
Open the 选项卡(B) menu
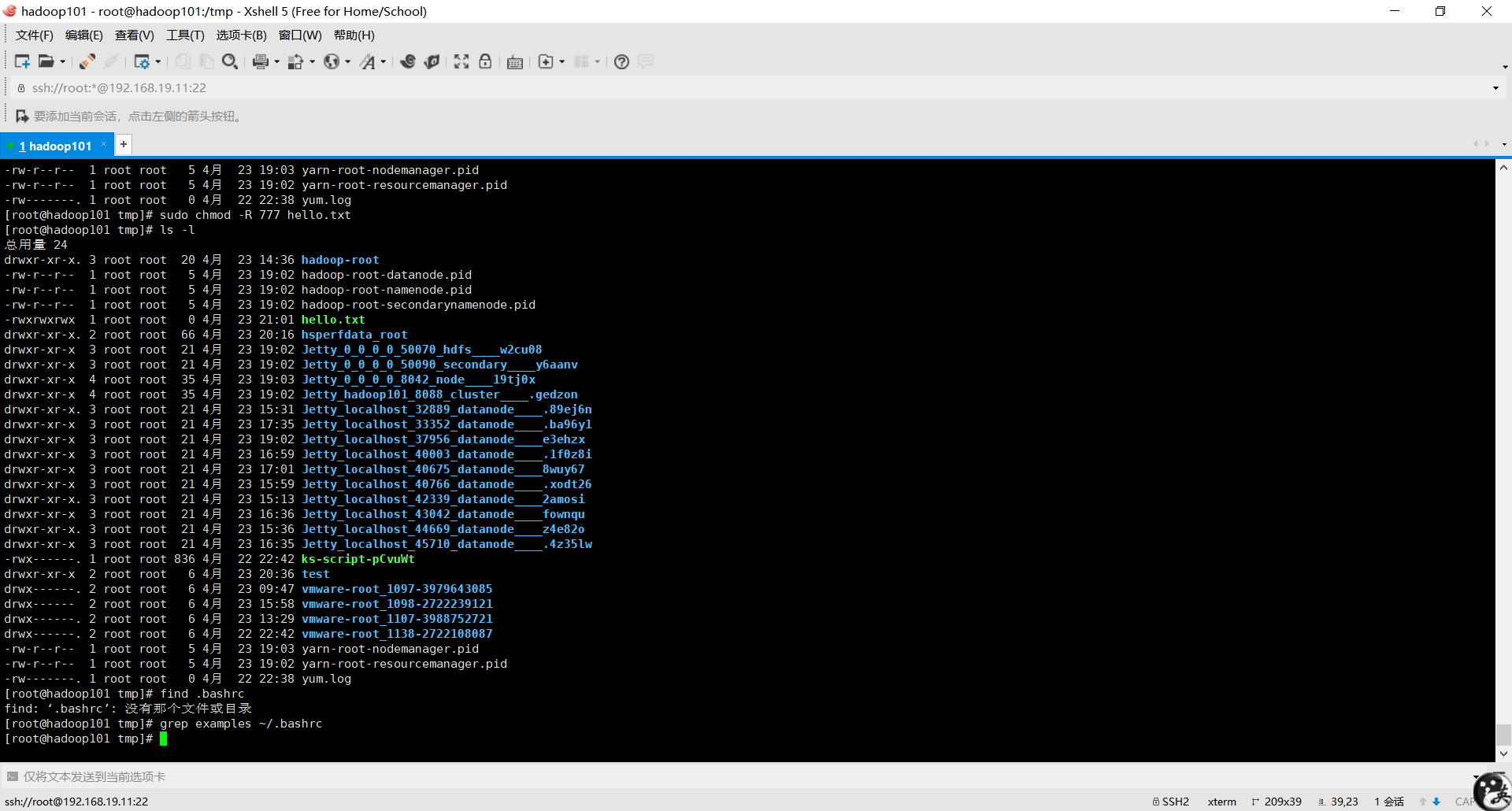point(241,35)
